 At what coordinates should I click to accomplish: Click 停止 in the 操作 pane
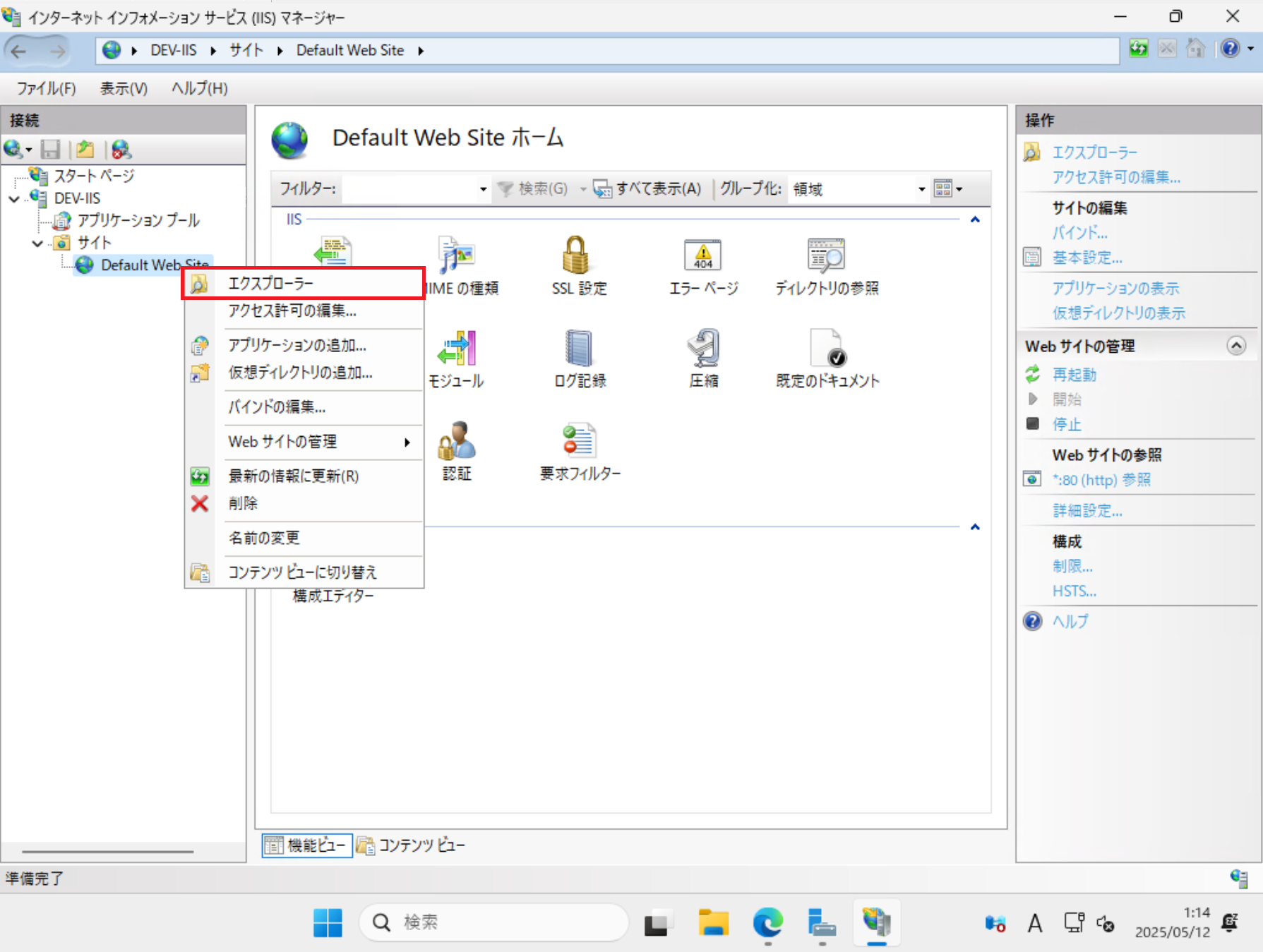click(1067, 424)
